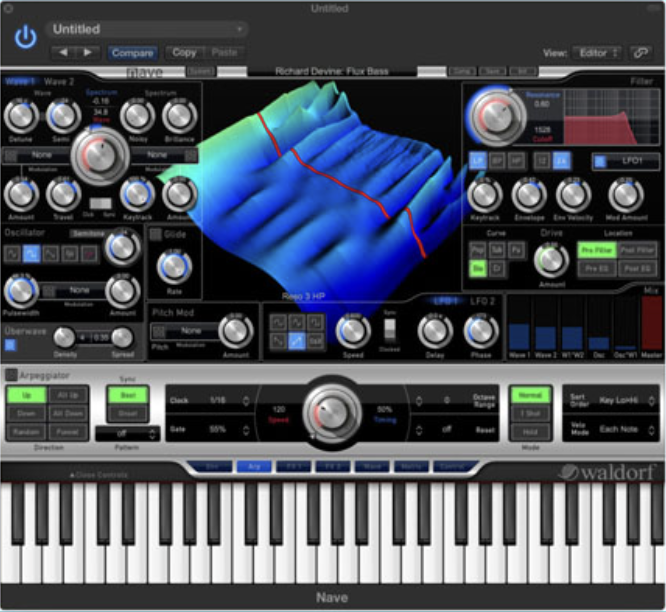This screenshot has width=666, height=612.
Task: Toggle the Überwave enable box
Action: pyautogui.click(x=9, y=345)
